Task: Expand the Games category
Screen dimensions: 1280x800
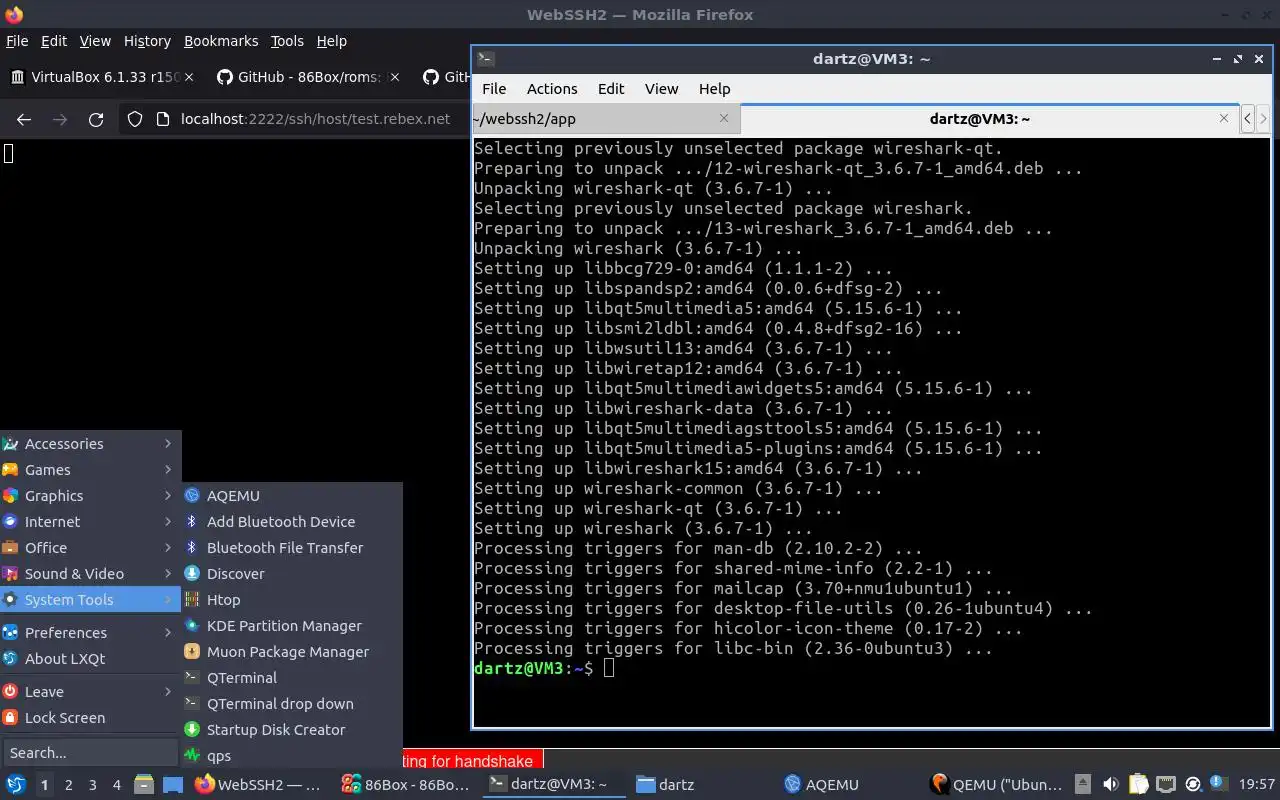Action: (x=90, y=470)
